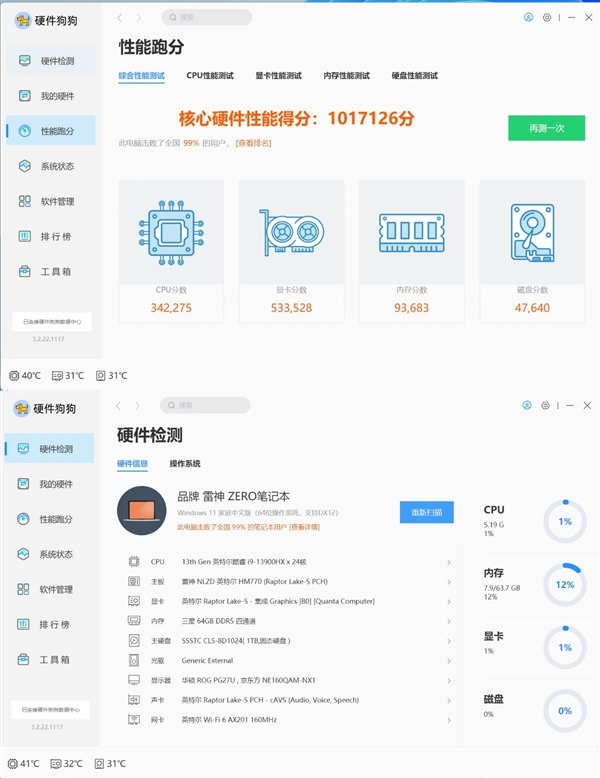Select 硬件检测 in the bottom window sidebar

(49, 449)
